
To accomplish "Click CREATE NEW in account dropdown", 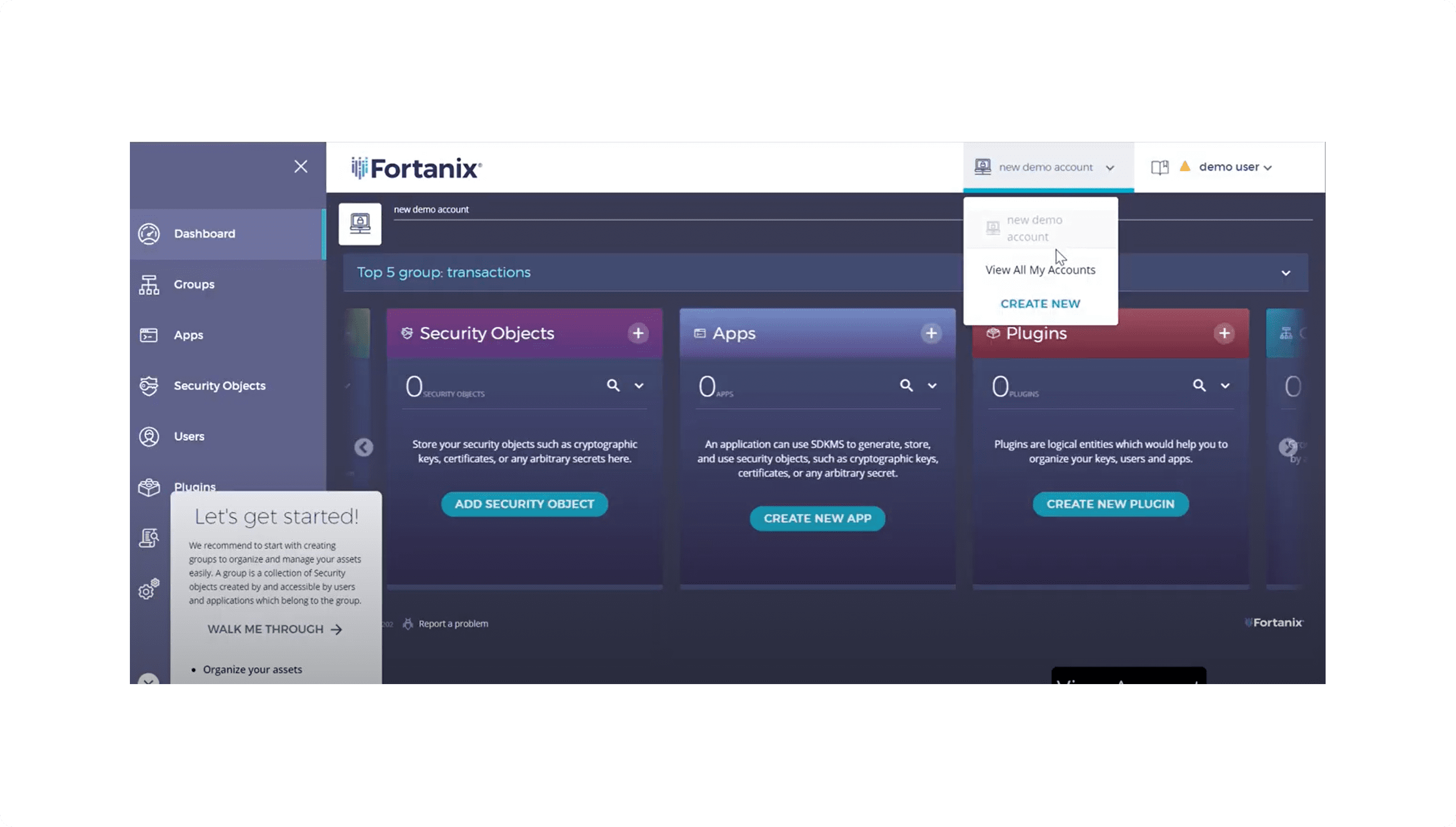I will [1040, 304].
